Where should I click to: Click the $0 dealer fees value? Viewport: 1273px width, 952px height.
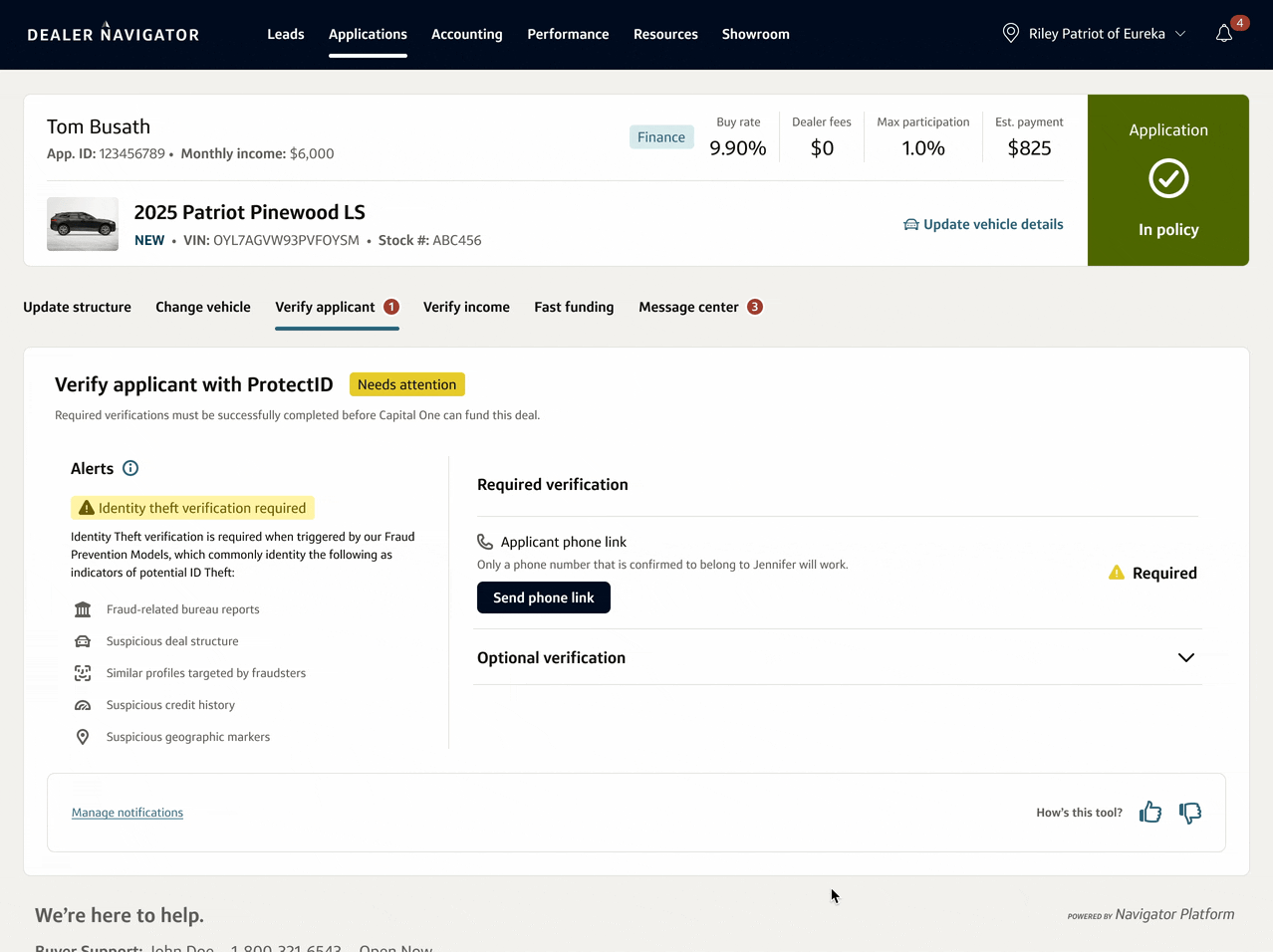[822, 148]
